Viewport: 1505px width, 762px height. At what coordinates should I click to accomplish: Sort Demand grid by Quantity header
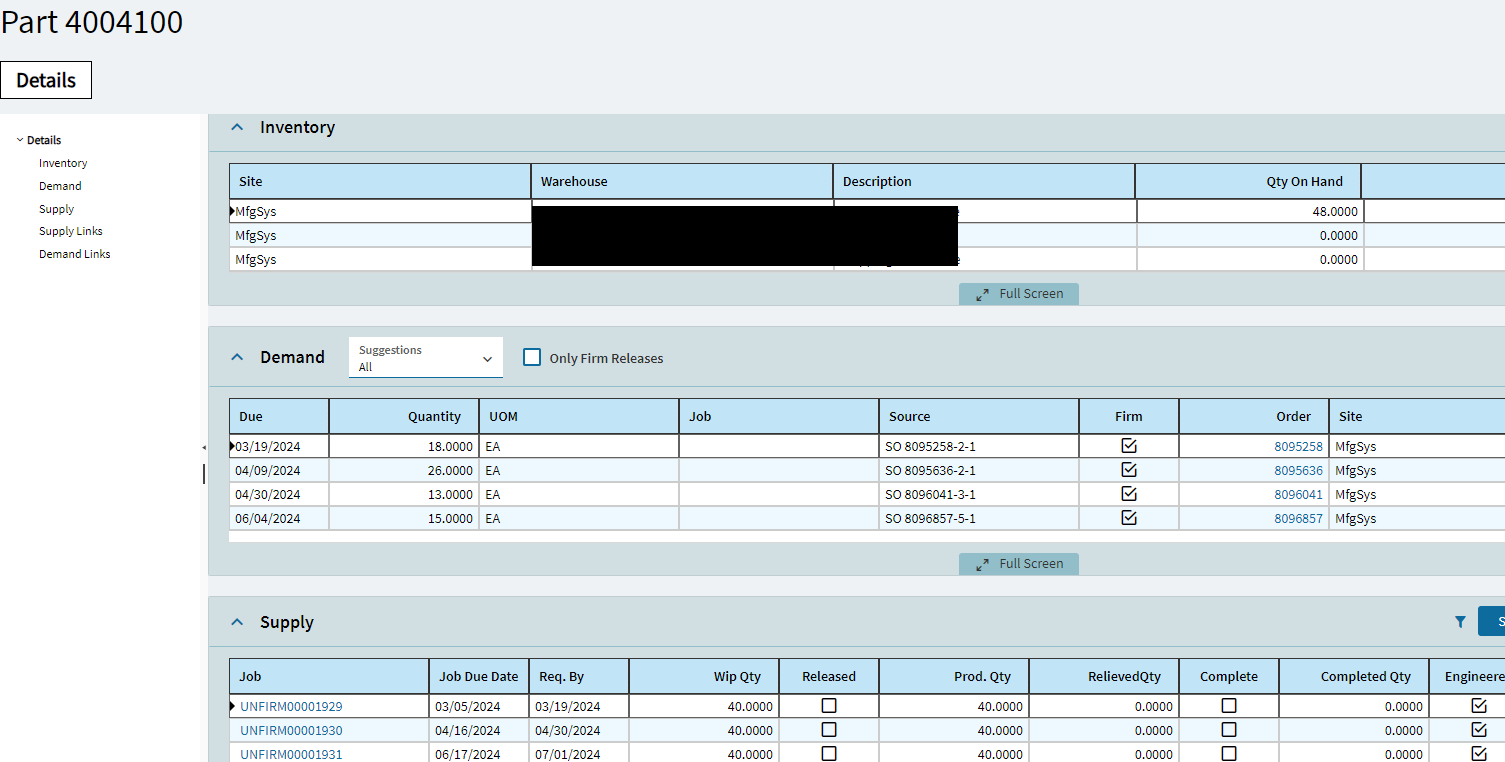pyautogui.click(x=404, y=416)
